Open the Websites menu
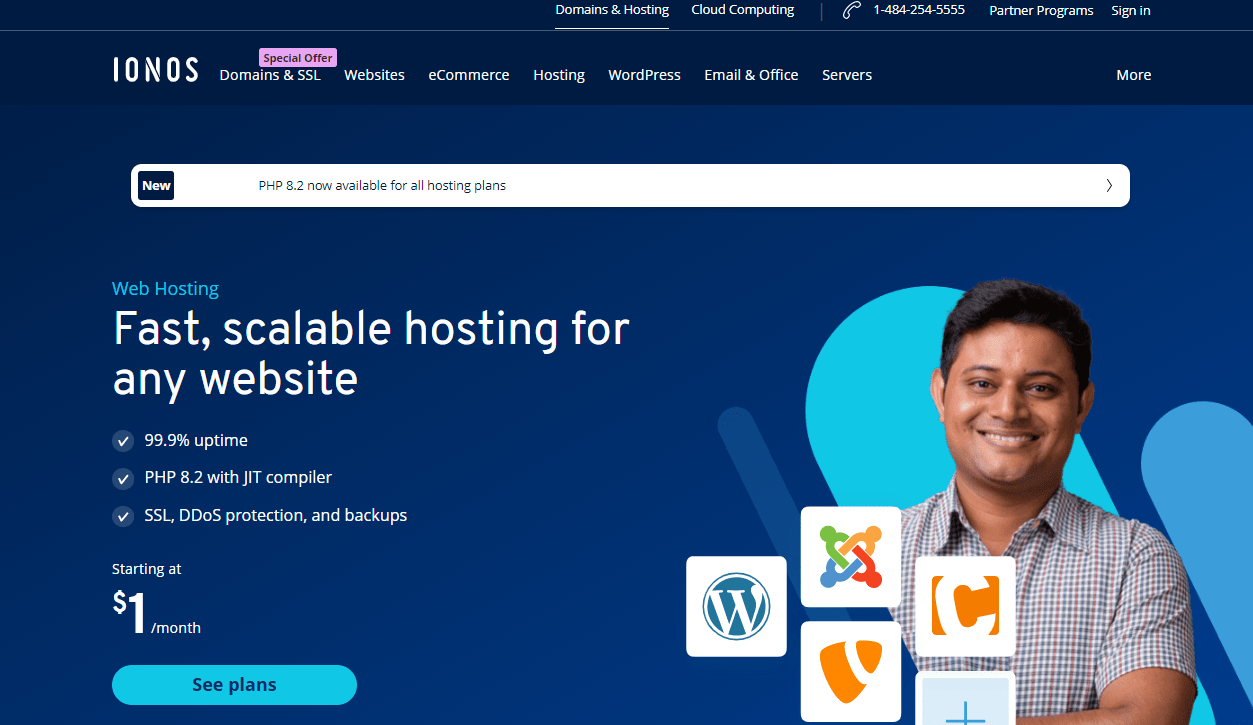1253x725 pixels. click(x=374, y=75)
